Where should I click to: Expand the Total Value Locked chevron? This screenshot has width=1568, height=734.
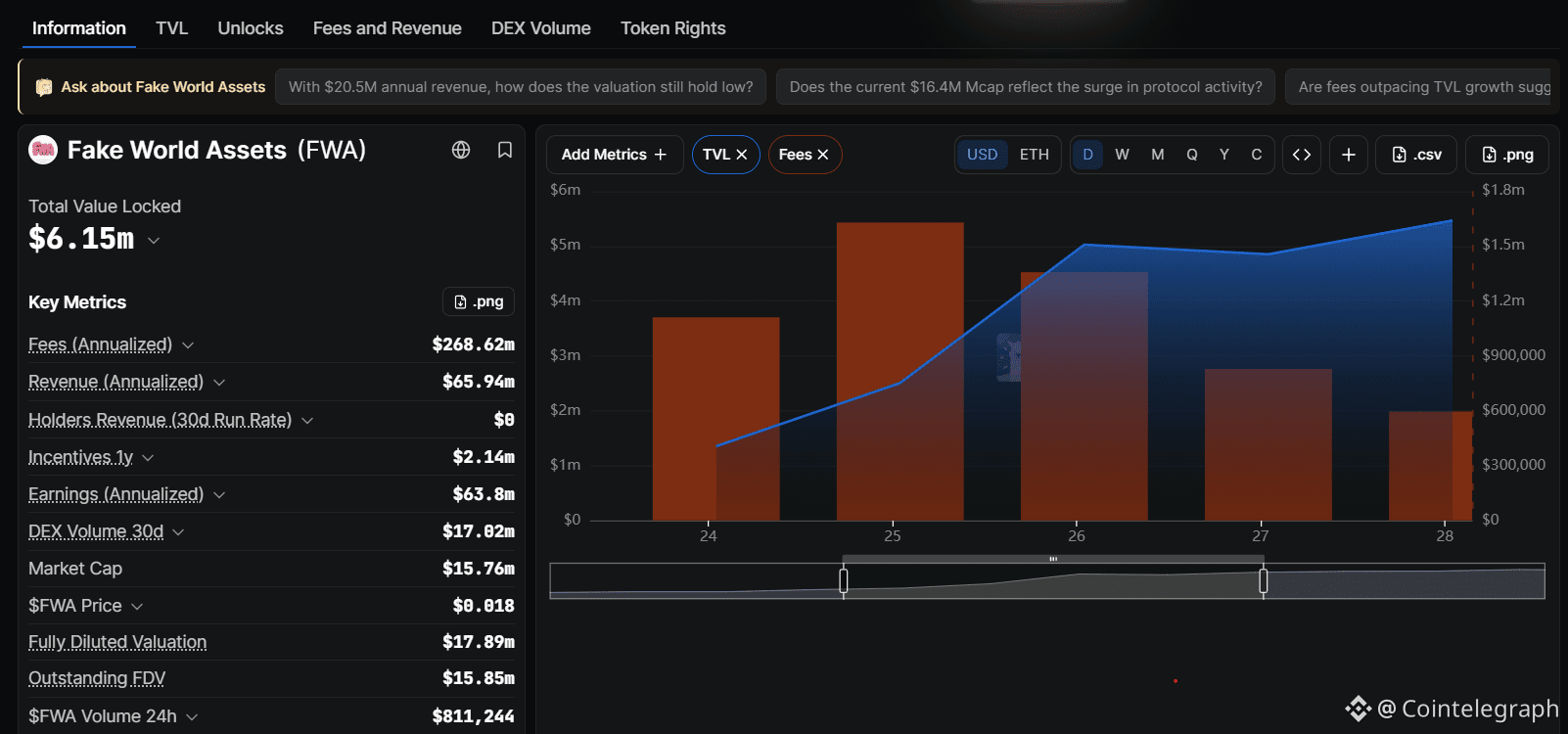tap(154, 240)
